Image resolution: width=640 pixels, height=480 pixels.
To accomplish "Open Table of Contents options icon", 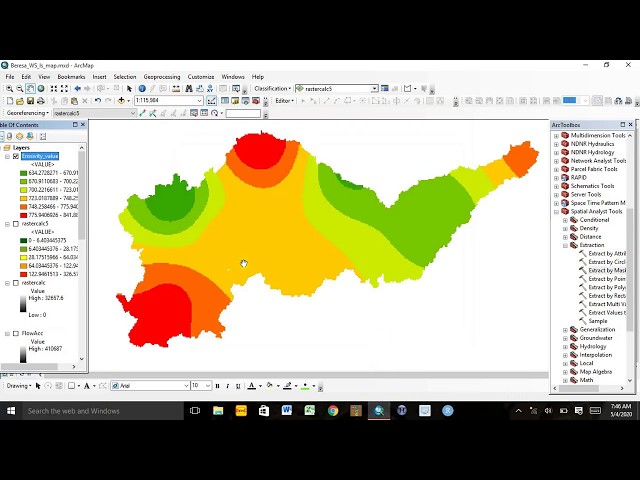I will tap(43, 136).
